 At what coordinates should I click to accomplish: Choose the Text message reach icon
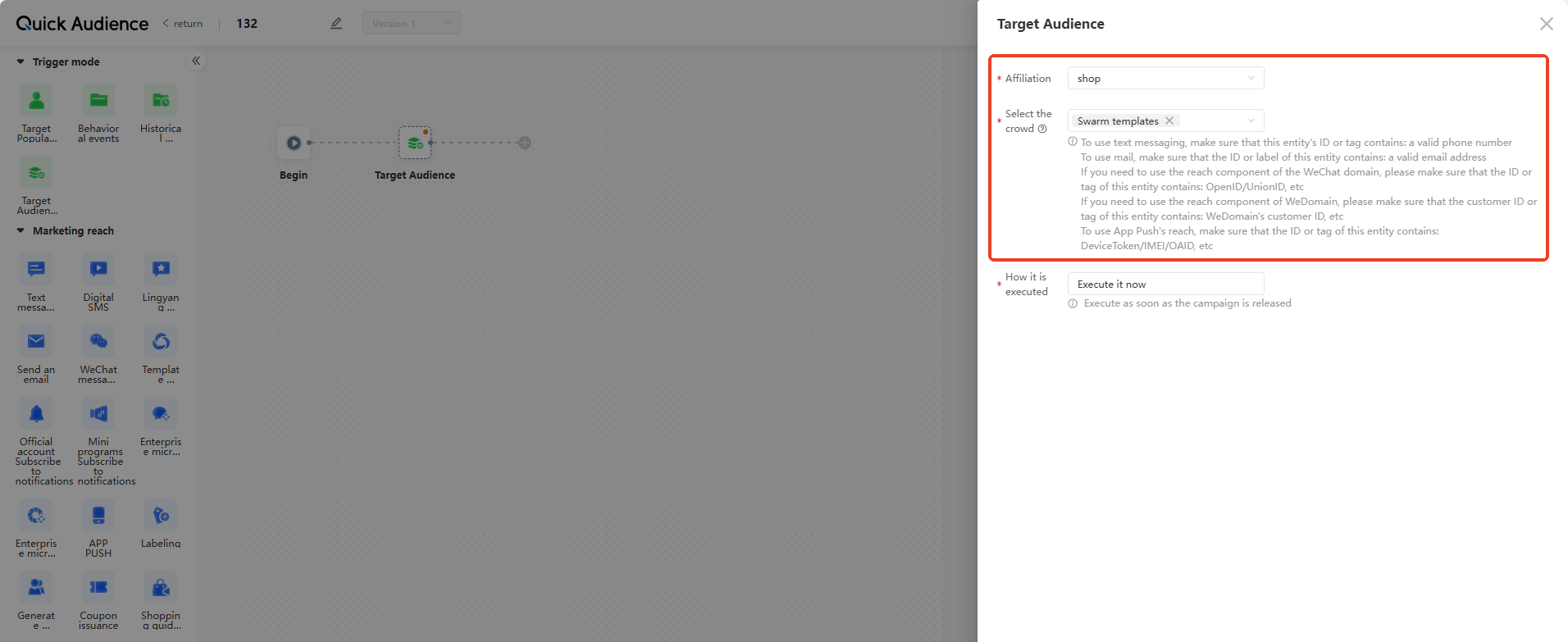tap(36, 269)
